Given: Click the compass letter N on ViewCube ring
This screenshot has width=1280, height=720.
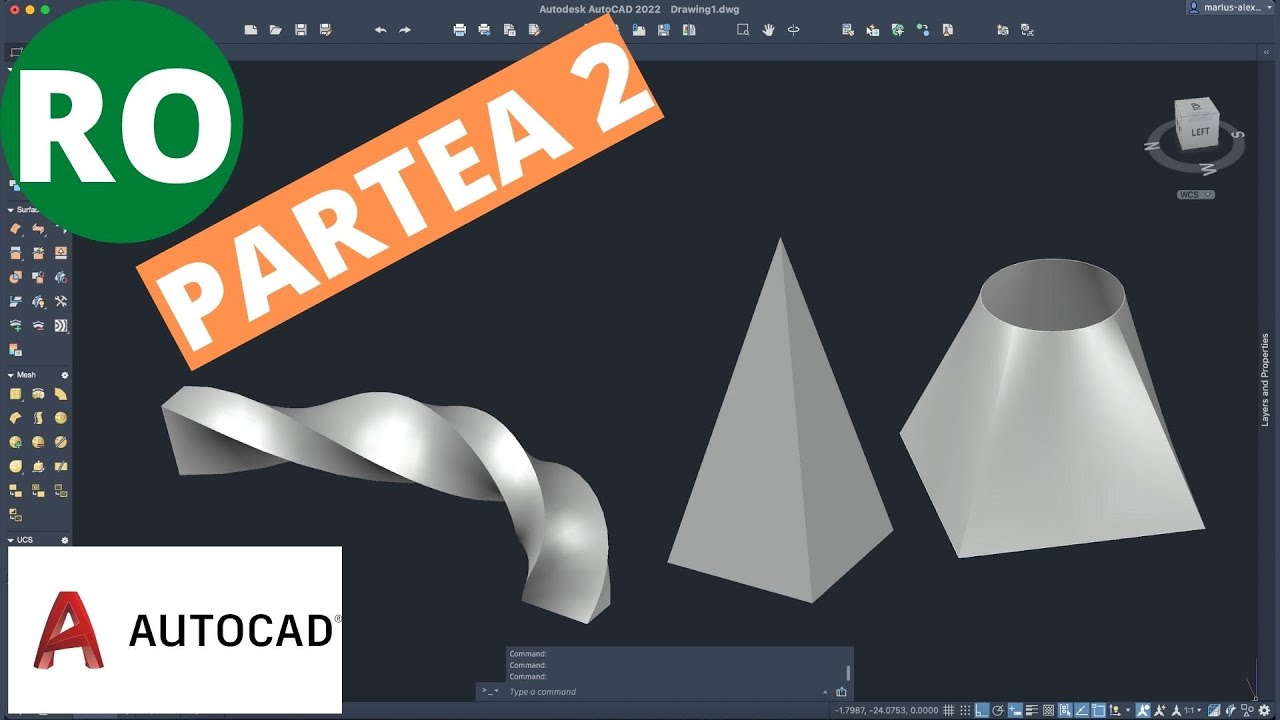Looking at the screenshot, I should point(1153,146).
